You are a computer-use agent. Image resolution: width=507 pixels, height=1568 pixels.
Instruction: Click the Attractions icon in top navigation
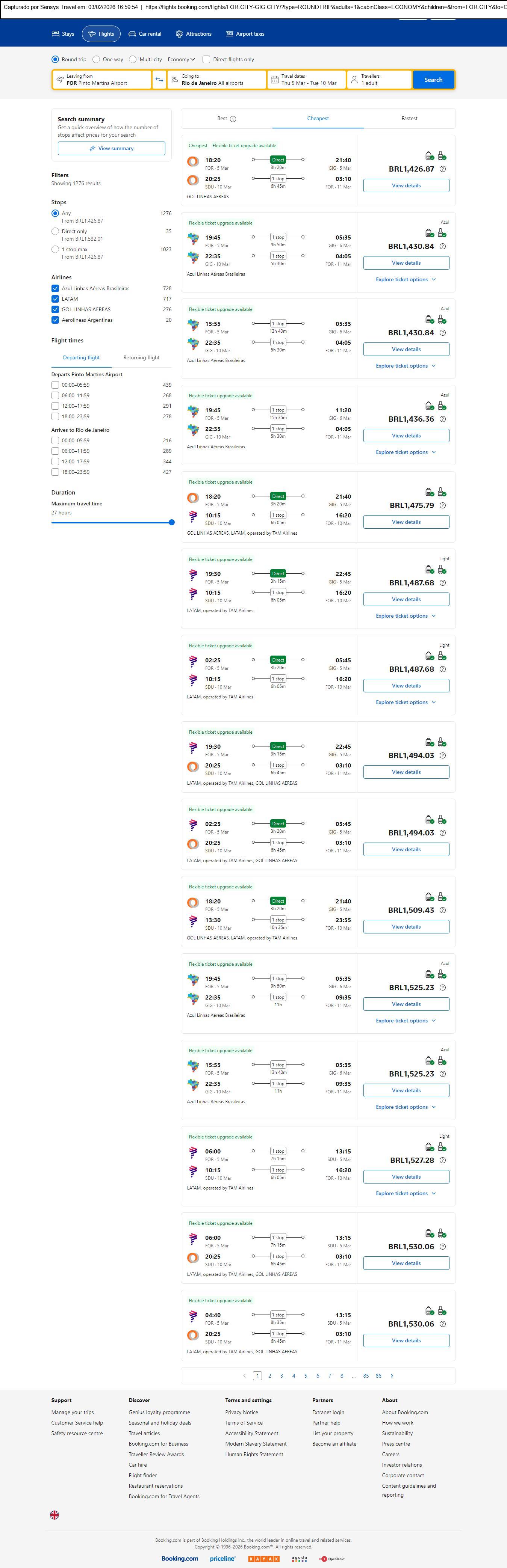(x=179, y=34)
